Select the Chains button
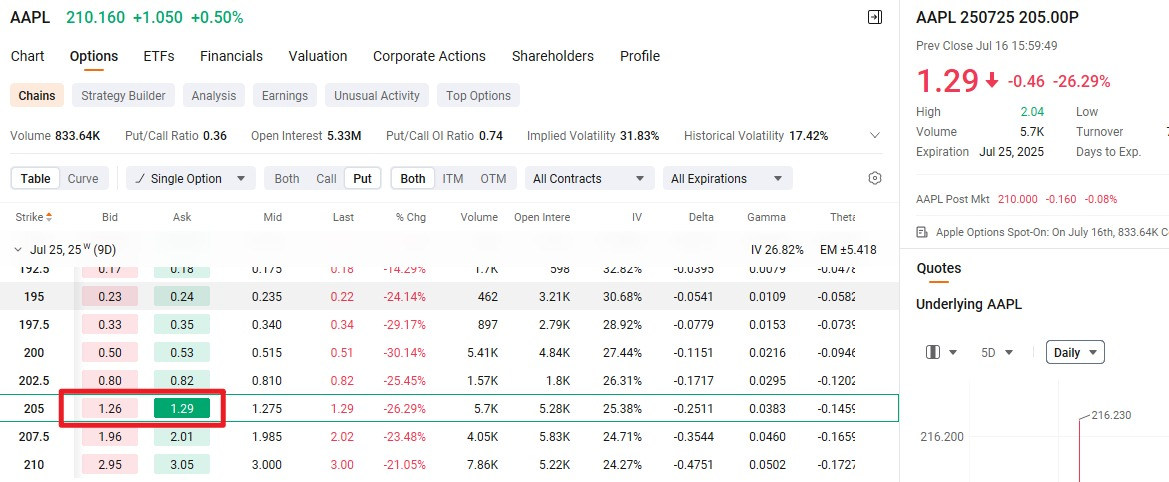This screenshot has height=482, width=1169. coord(37,95)
